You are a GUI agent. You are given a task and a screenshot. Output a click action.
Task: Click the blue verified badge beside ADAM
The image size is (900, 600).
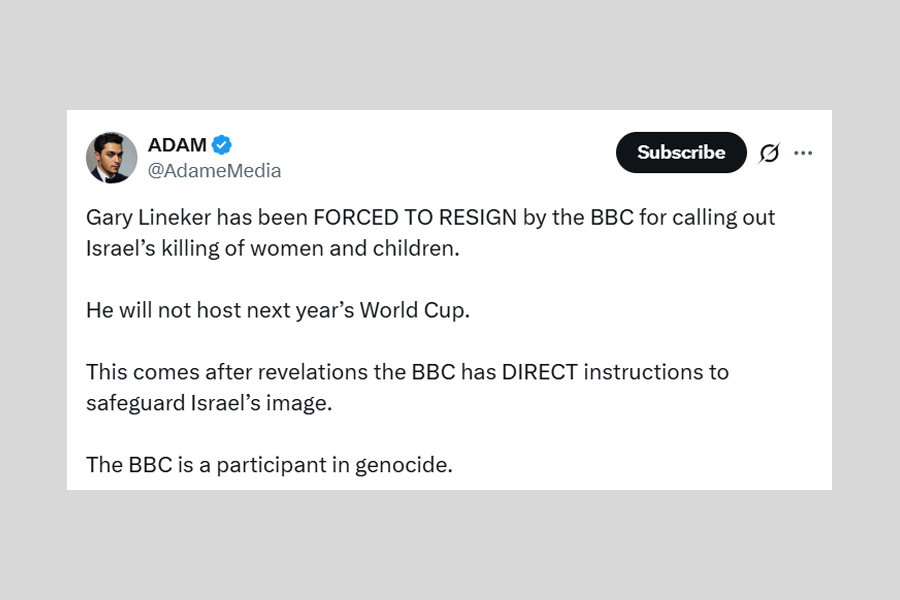click(222, 144)
